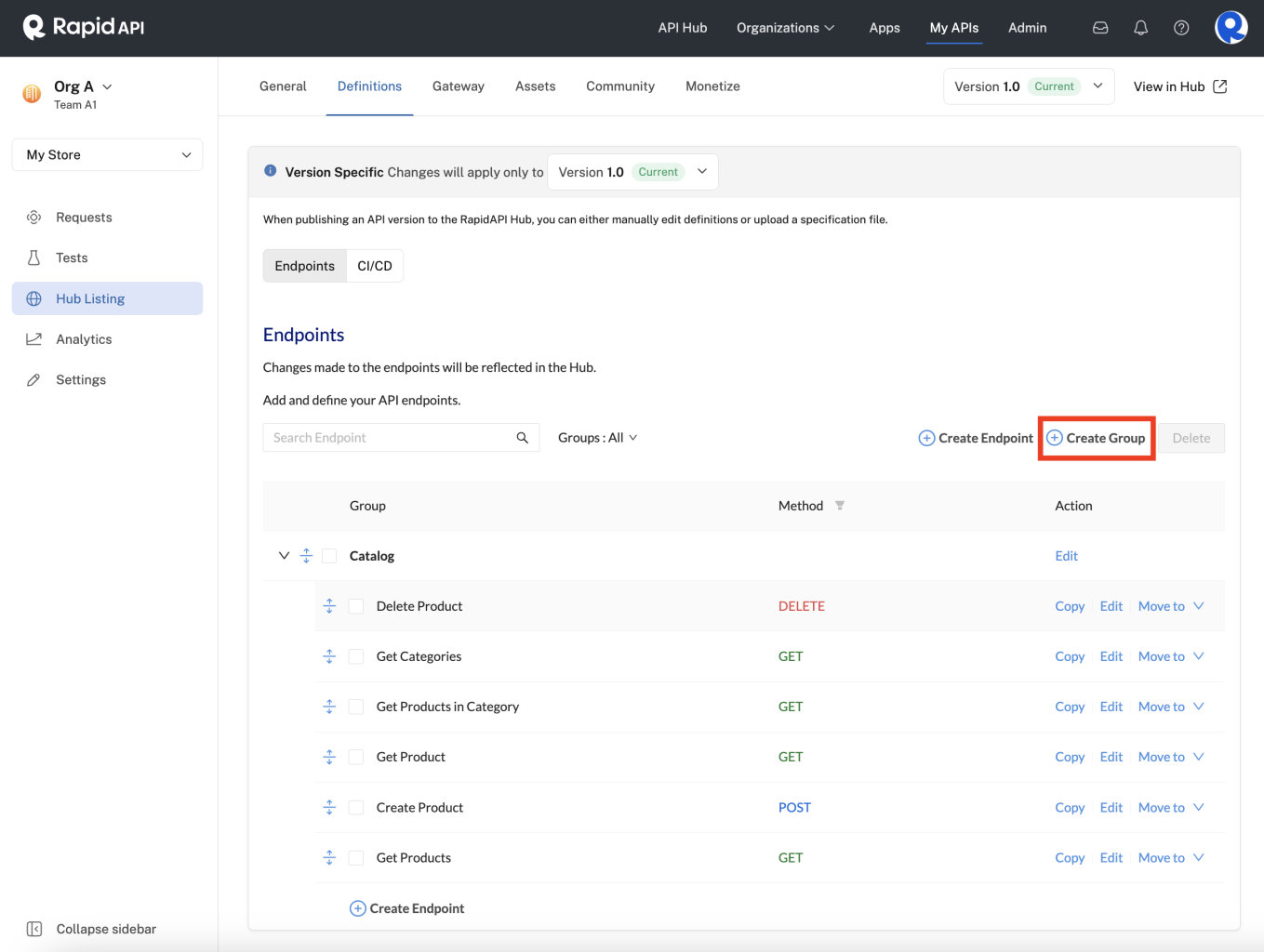Click Edit for Create Product

click(1111, 807)
